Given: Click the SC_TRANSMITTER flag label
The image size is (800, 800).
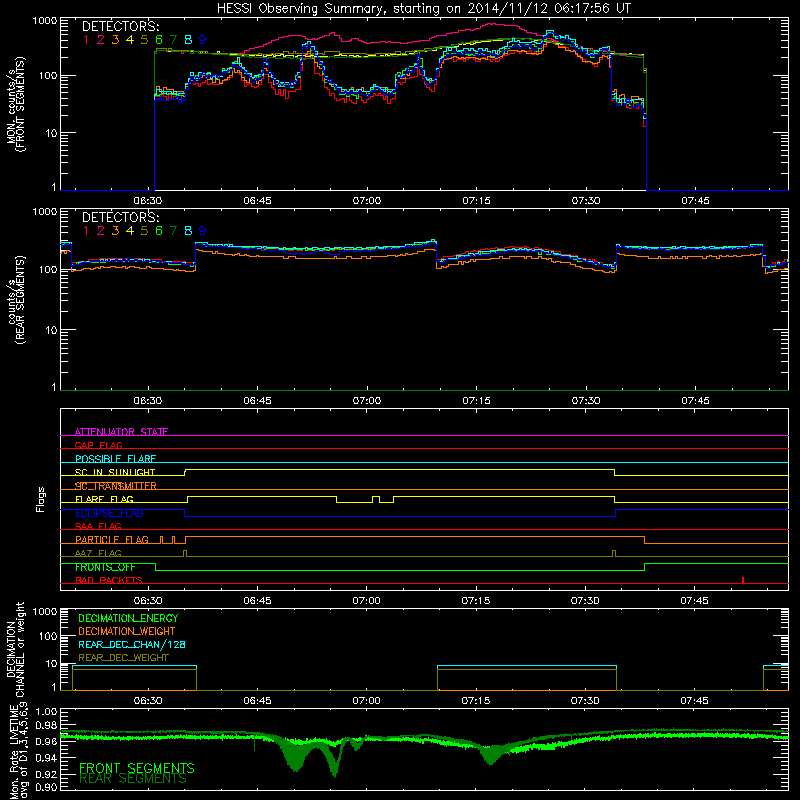Looking at the screenshot, I should tap(115, 486).
